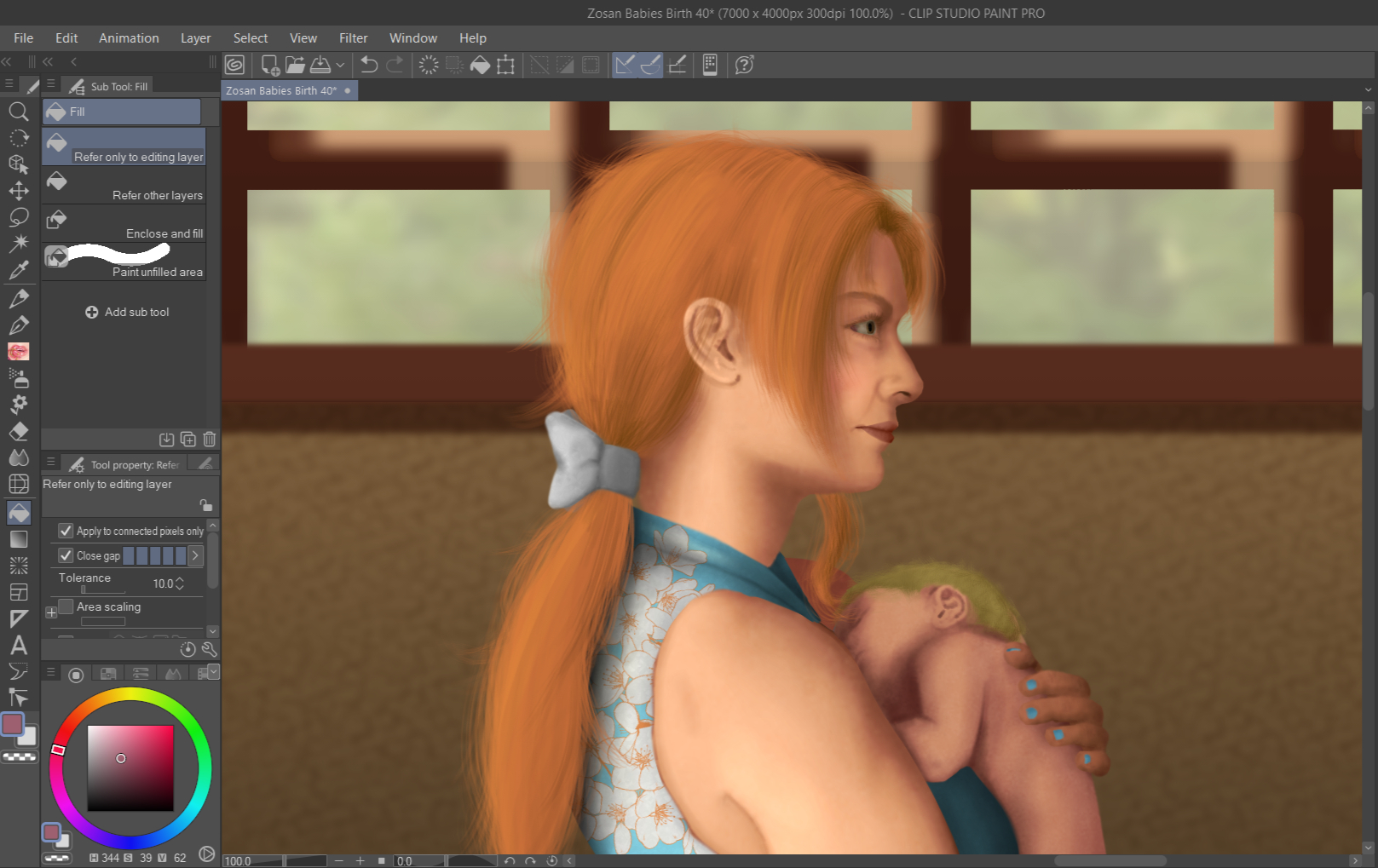
Task: Pick the Move layer tool
Action: 18,191
